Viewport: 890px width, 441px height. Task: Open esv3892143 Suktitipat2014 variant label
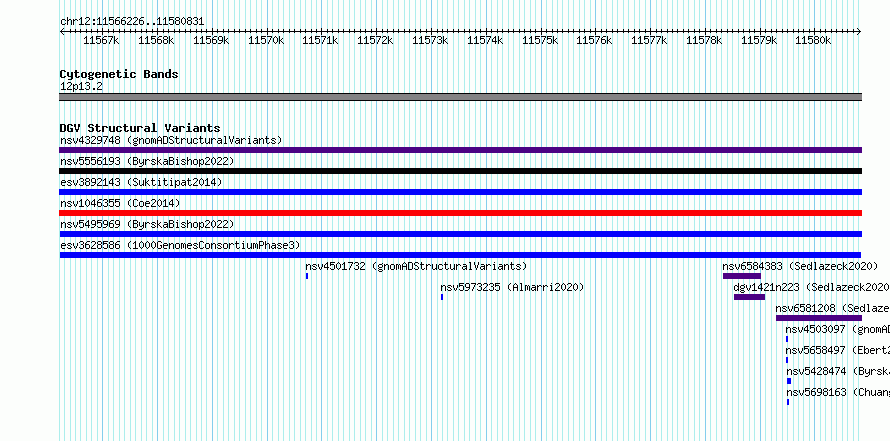click(x=141, y=182)
